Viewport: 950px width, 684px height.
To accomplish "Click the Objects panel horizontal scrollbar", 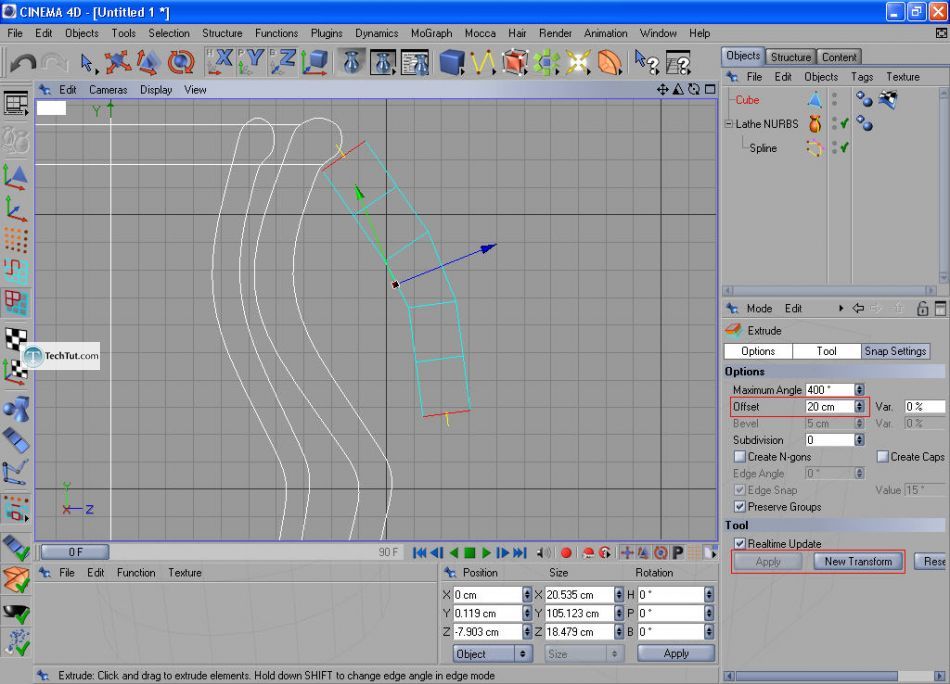I will (x=832, y=290).
